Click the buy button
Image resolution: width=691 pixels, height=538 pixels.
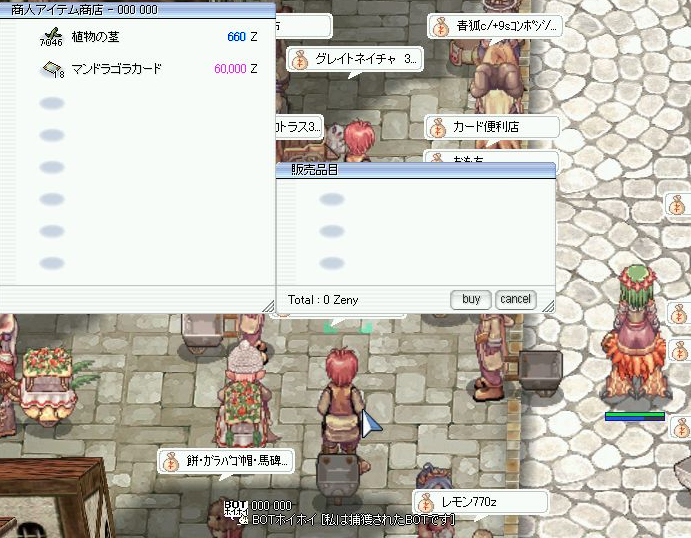[x=471, y=300]
